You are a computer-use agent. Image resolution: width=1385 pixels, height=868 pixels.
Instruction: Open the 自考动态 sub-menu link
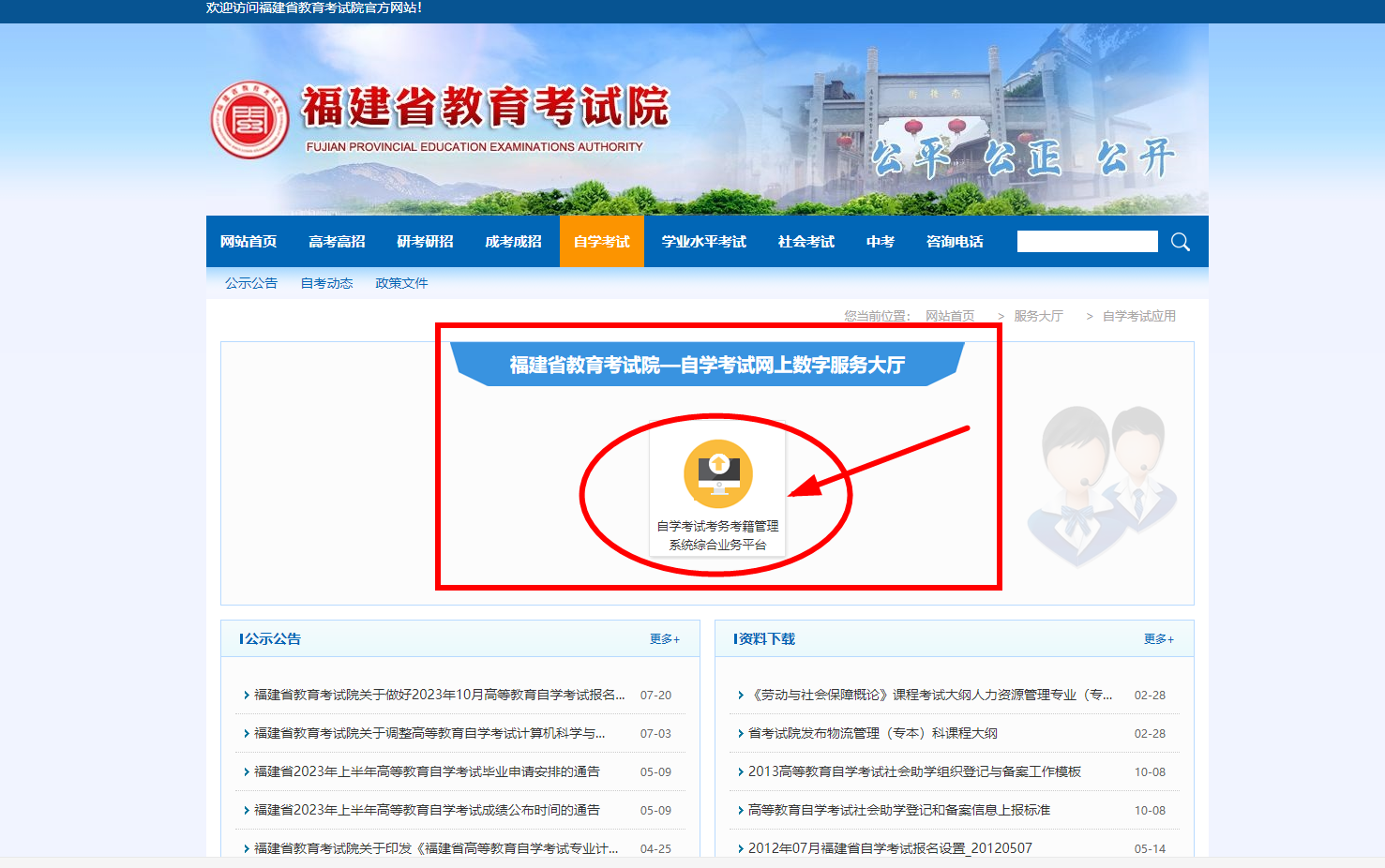326,283
